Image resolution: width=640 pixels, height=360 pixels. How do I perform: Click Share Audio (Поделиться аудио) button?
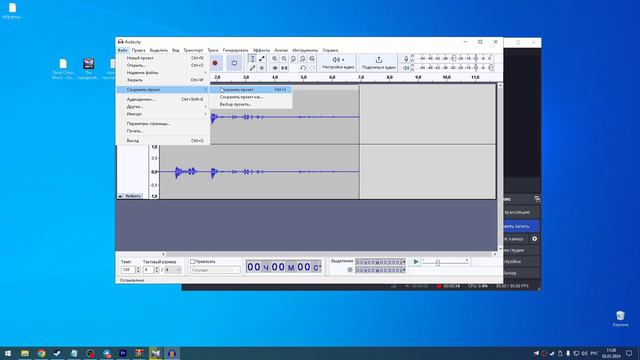(x=378, y=63)
